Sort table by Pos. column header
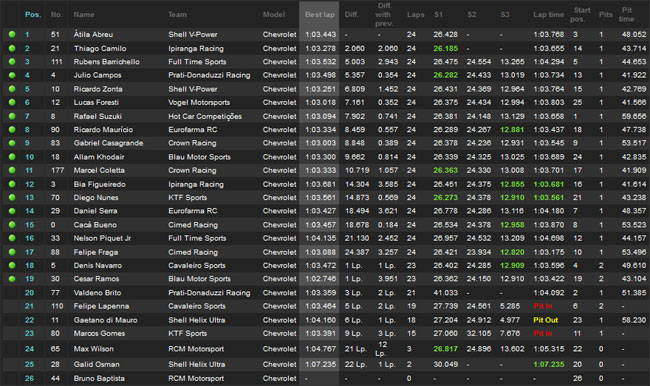650x386 pixels. click(33, 15)
